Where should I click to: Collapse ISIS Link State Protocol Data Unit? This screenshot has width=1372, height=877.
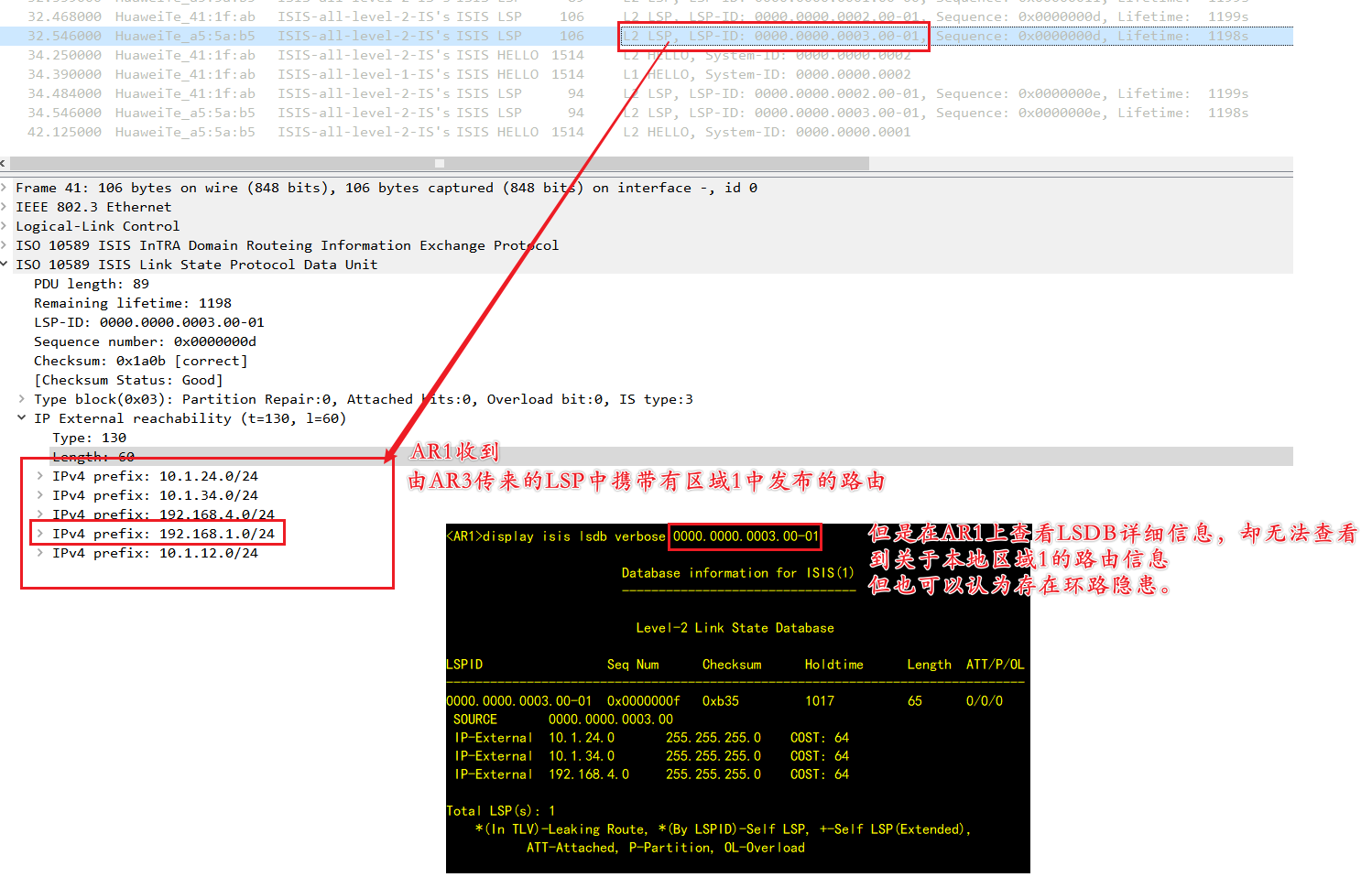pyautogui.click(x=5, y=265)
